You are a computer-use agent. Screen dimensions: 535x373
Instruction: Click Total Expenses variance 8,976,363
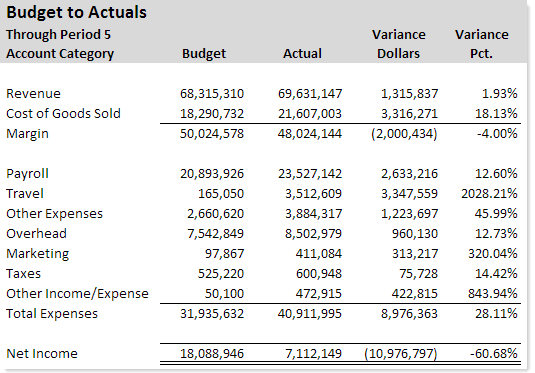[409, 314]
